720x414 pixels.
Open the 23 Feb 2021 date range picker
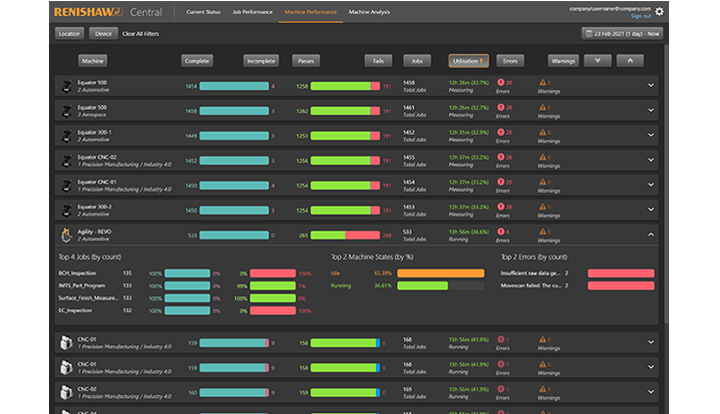coord(622,34)
